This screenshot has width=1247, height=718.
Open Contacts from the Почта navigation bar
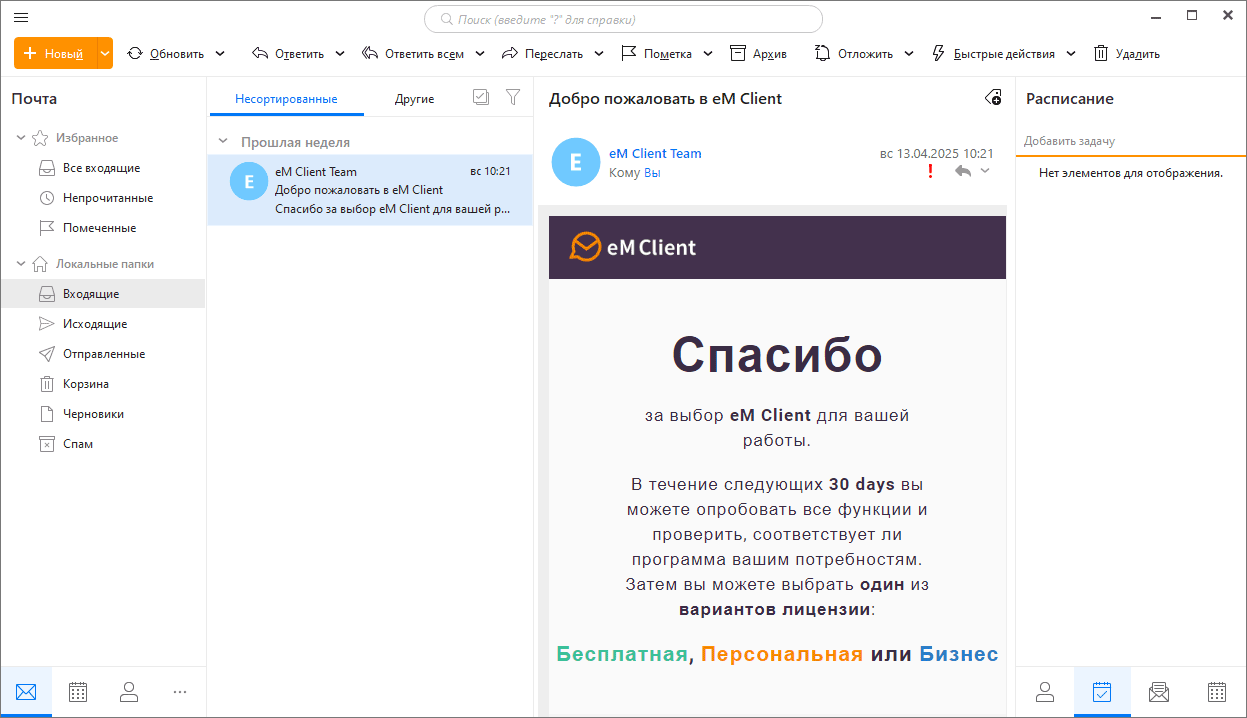129,691
